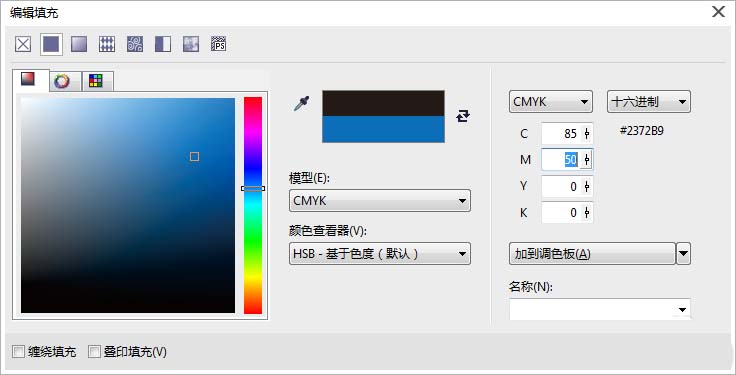Open the Y value slider popup
The height and width of the screenshot is (375, 736).
tap(587, 187)
